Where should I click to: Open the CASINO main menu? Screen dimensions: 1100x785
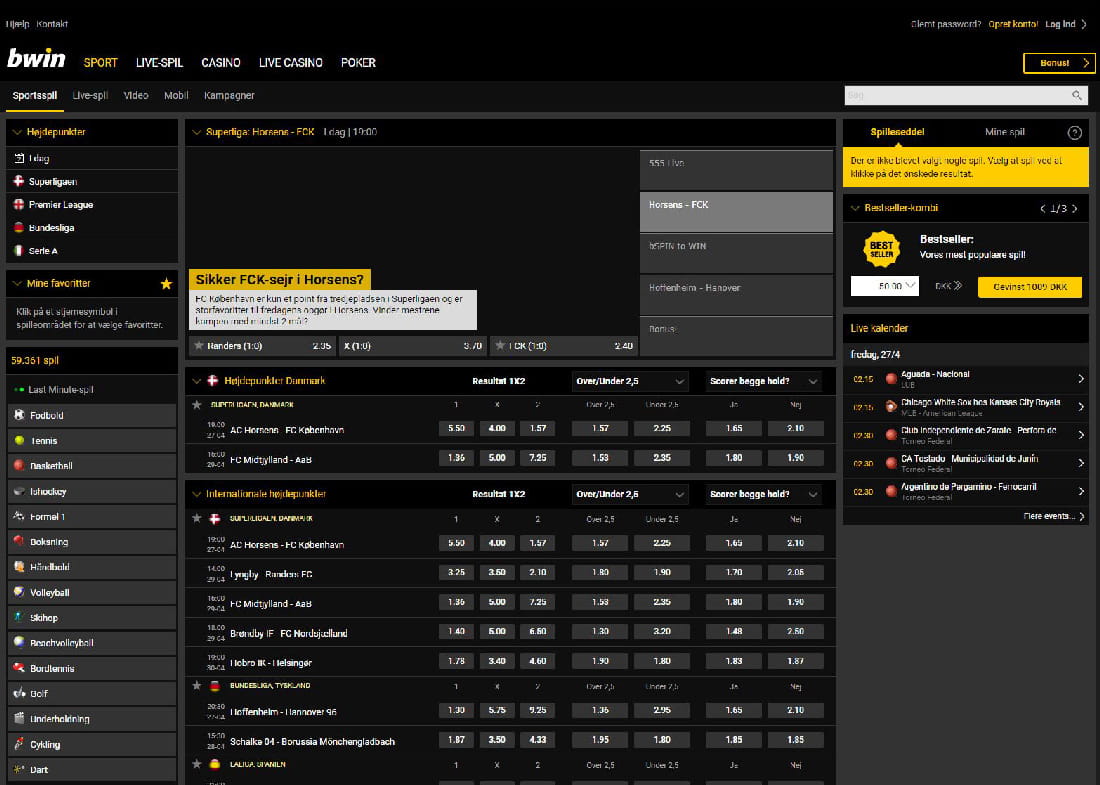(221, 62)
